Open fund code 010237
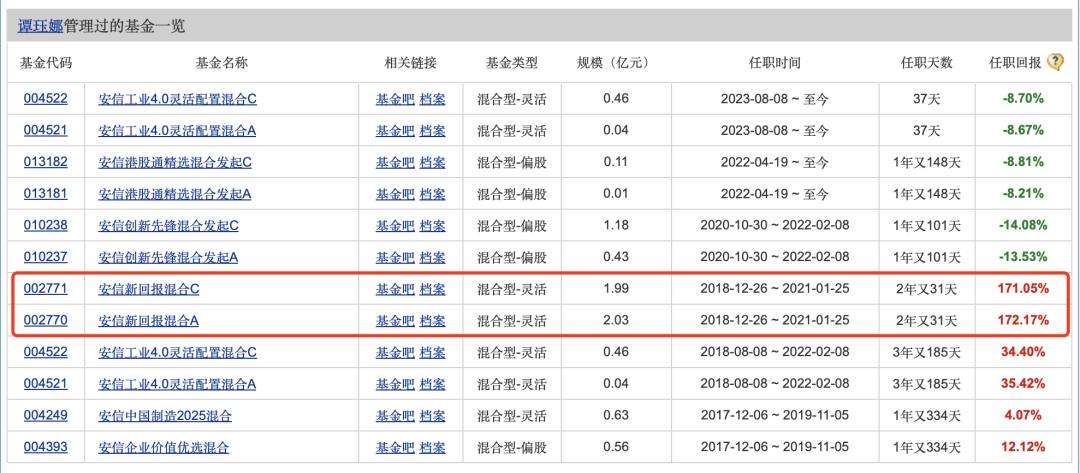Viewport: 1080px width, 473px height. 45,257
